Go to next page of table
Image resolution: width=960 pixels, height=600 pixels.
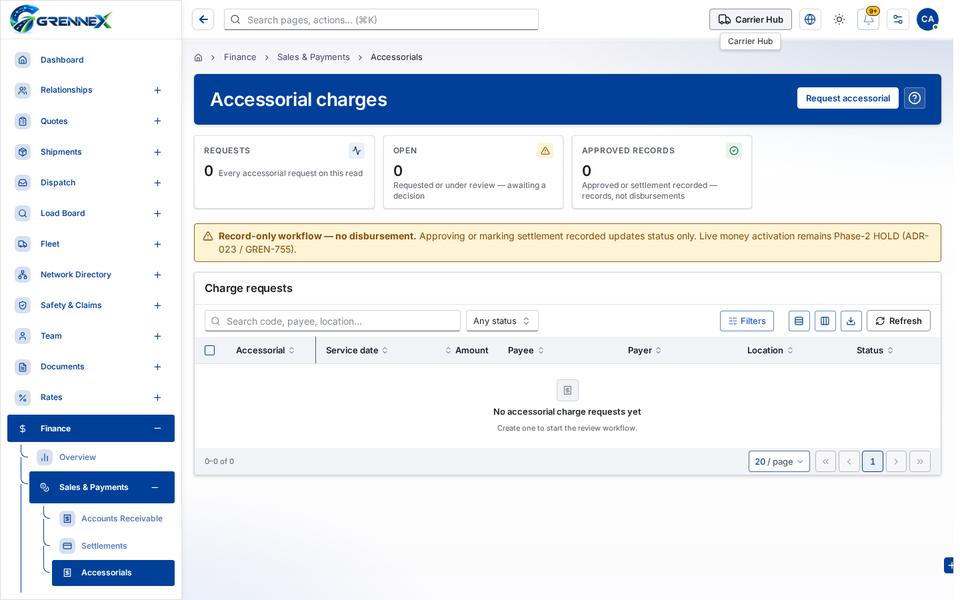pos(896,462)
